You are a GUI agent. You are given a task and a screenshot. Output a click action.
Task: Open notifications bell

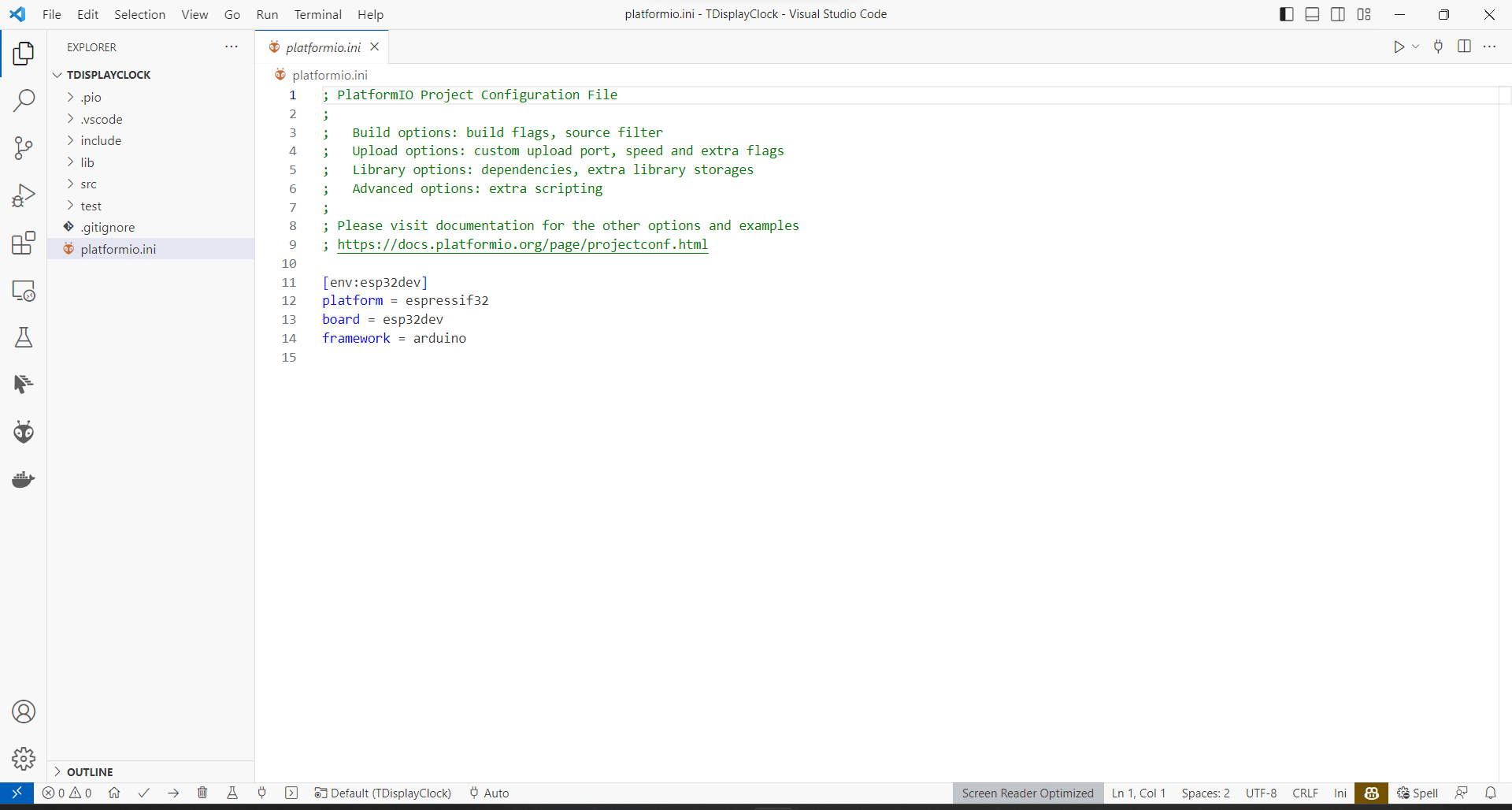(x=1491, y=793)
